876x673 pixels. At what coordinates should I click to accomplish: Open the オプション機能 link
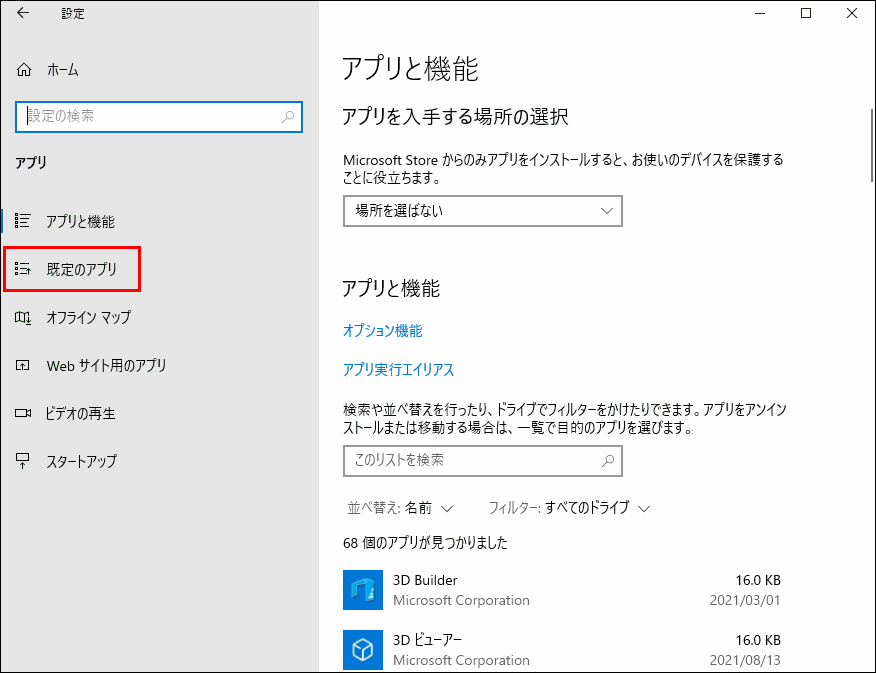pyautogui.click(x=383, y=331)
